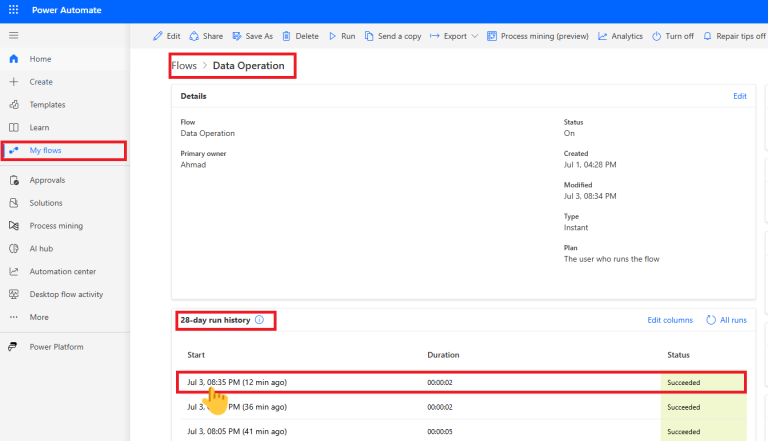The height and width of the screenshot is (441, 768).
Task: Click the Delete trash icon
Action: [287, 36]
